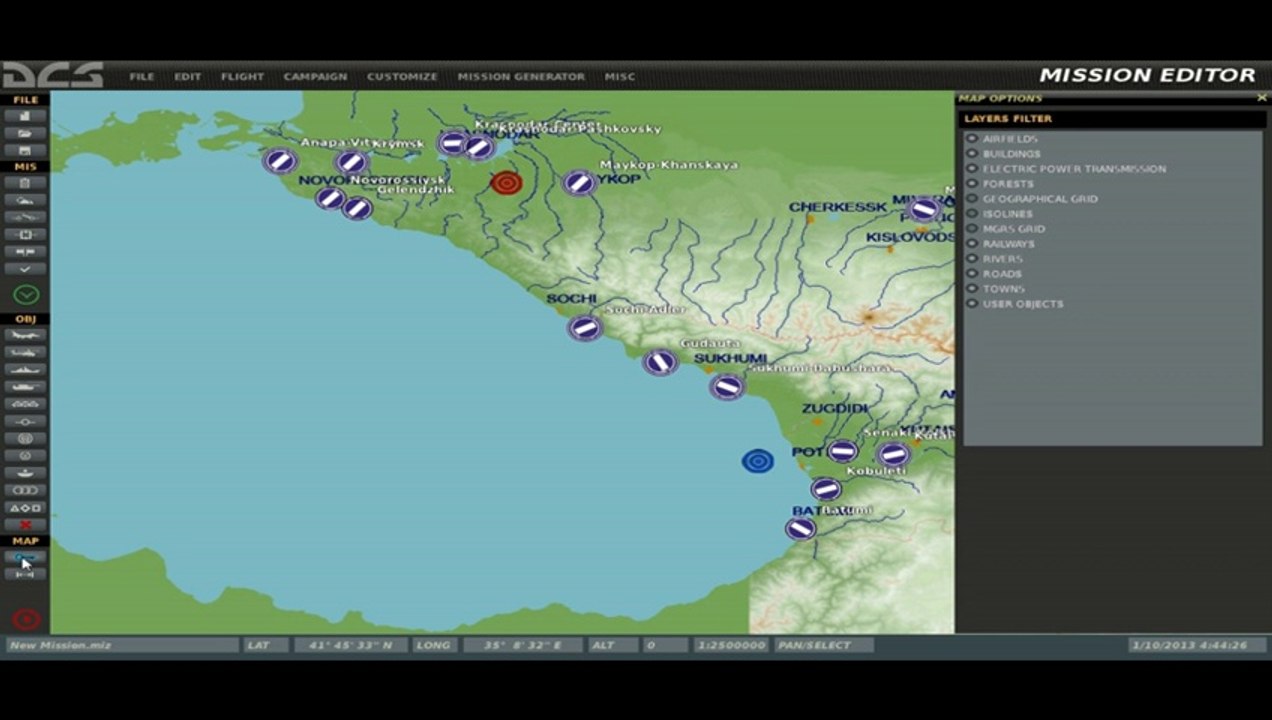Screen dimensions: 1272x720
Task: Click the red circle exit icon
Action: [26, 619]
